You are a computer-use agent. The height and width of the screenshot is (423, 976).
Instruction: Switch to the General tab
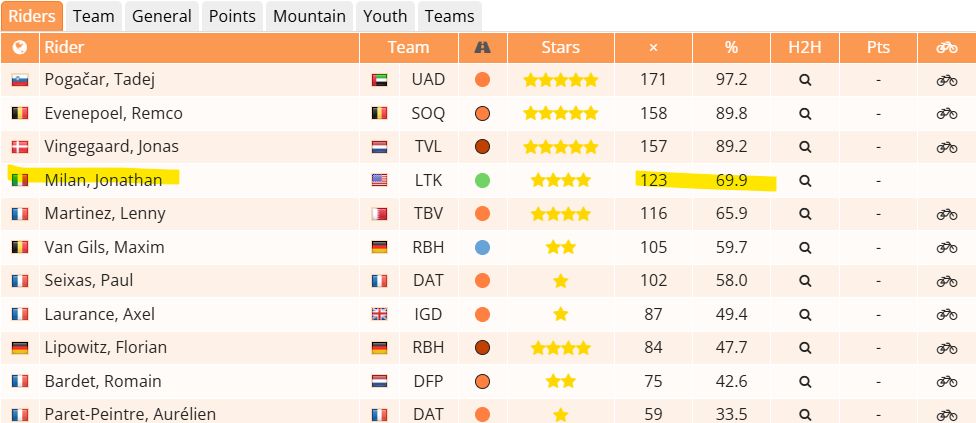point(162,16)
